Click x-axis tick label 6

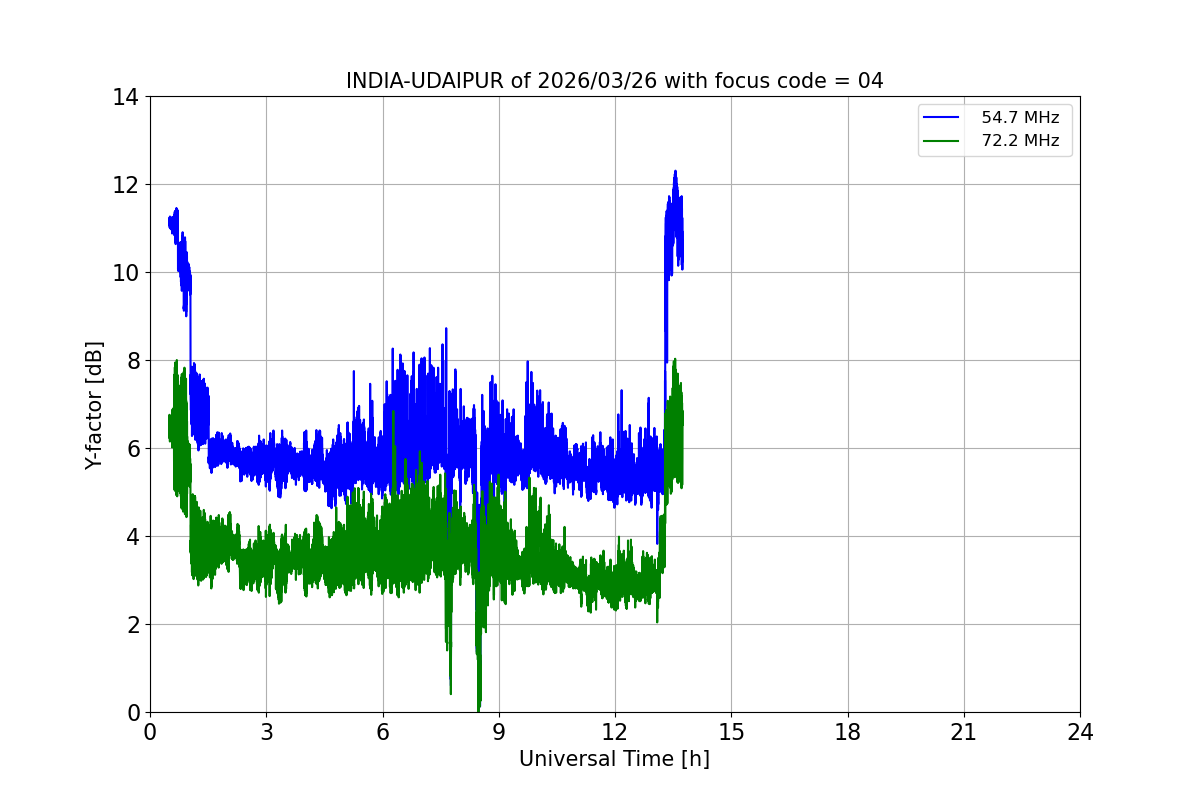pyautogui.click(x=382, y=732)
